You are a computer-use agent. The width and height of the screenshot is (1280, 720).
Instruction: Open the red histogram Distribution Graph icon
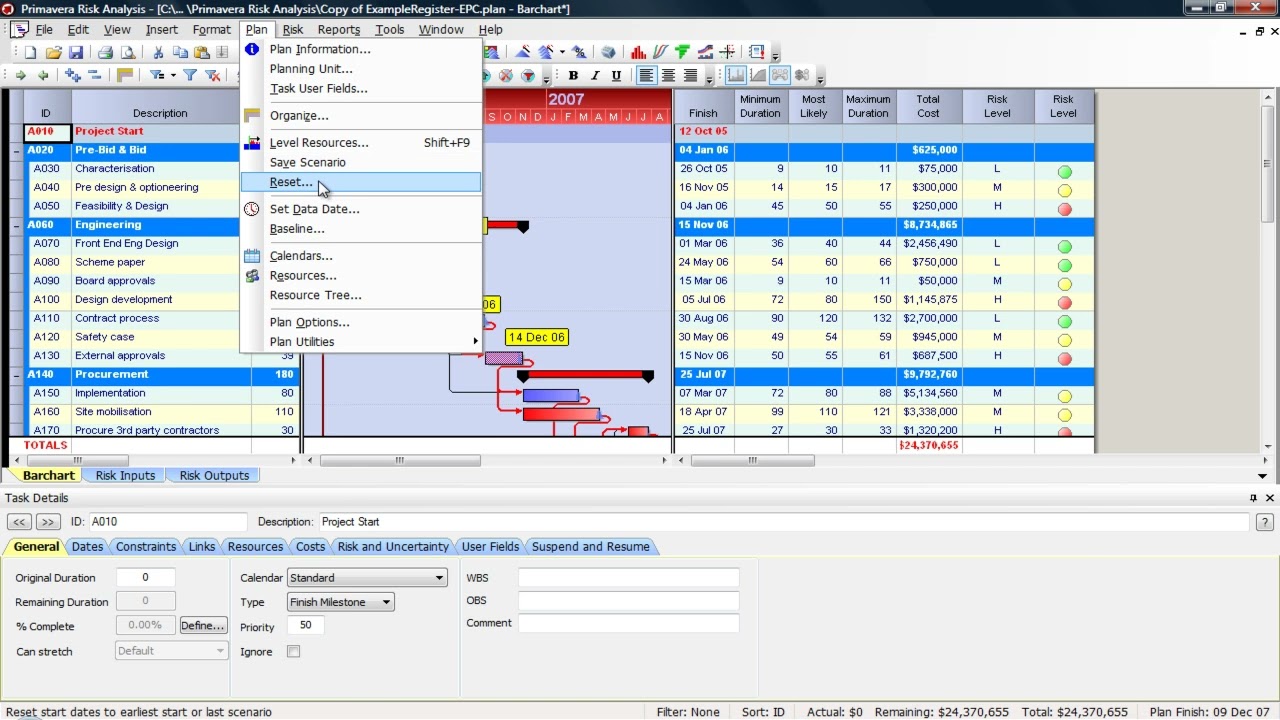click(x=638, y=52)
